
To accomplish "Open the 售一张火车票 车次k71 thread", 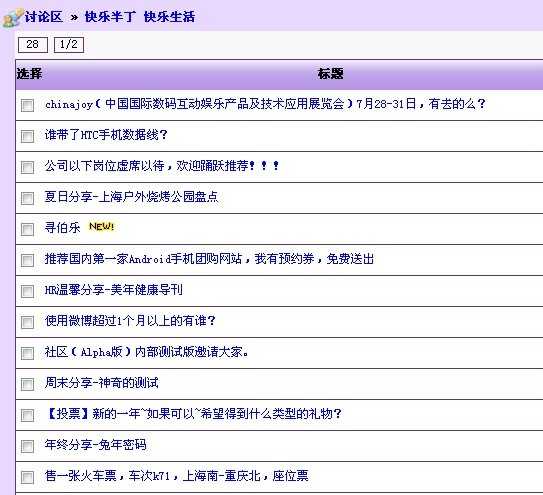I will [x=177, y=476].
